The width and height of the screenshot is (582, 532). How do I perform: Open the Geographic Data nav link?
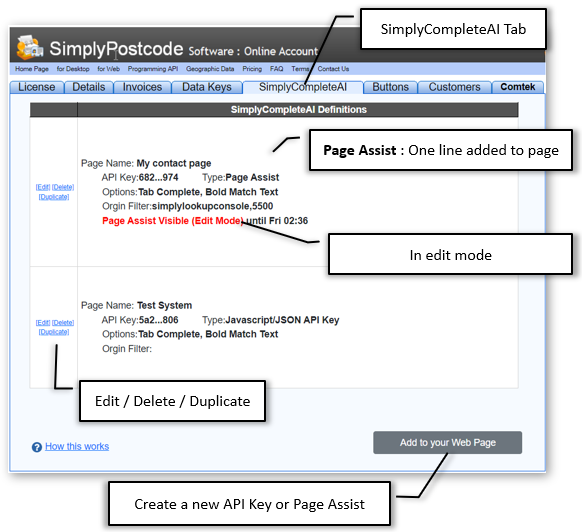[x=210, y=69]
